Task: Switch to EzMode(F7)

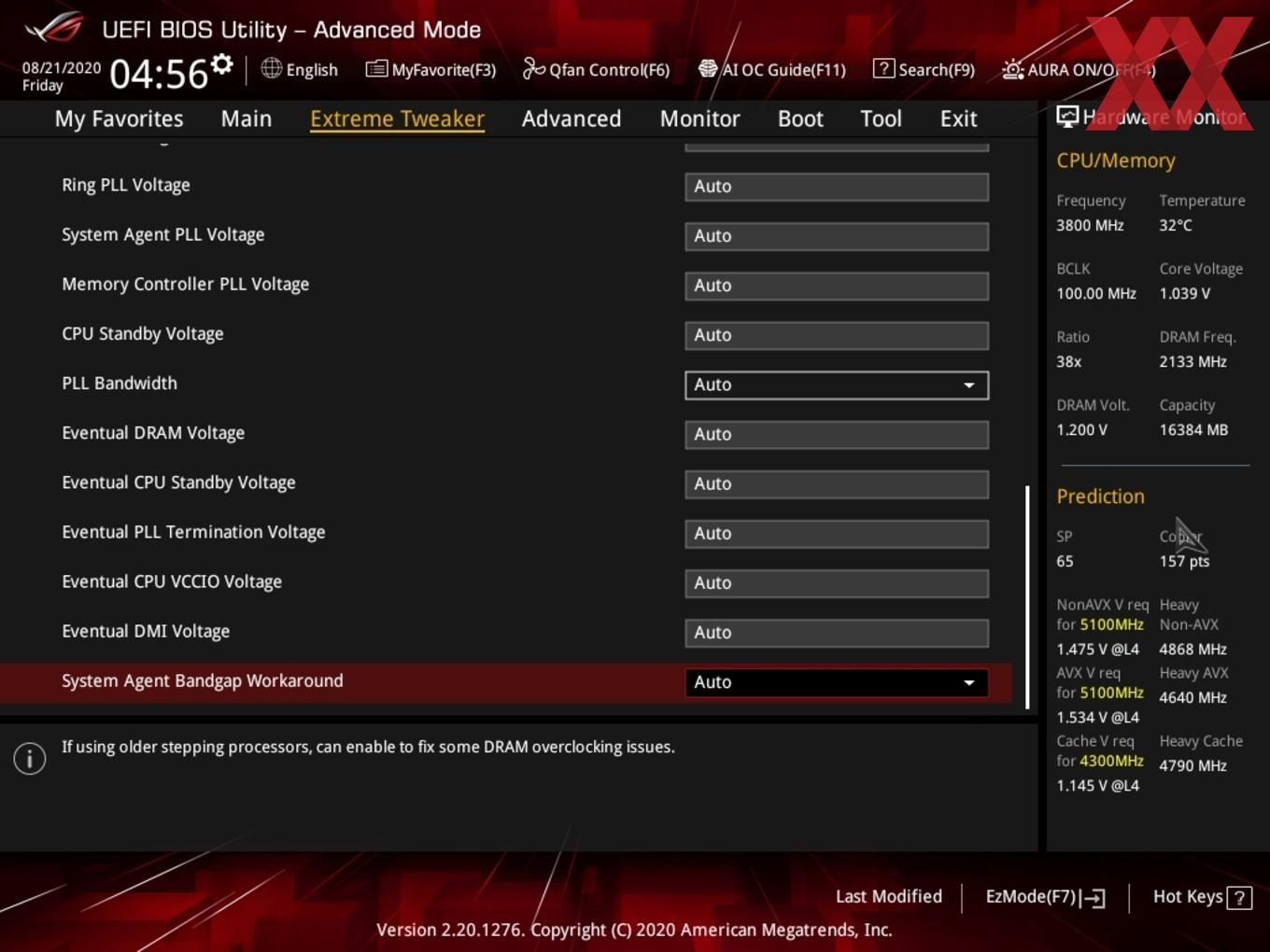Action: (x=1046, y=897)
